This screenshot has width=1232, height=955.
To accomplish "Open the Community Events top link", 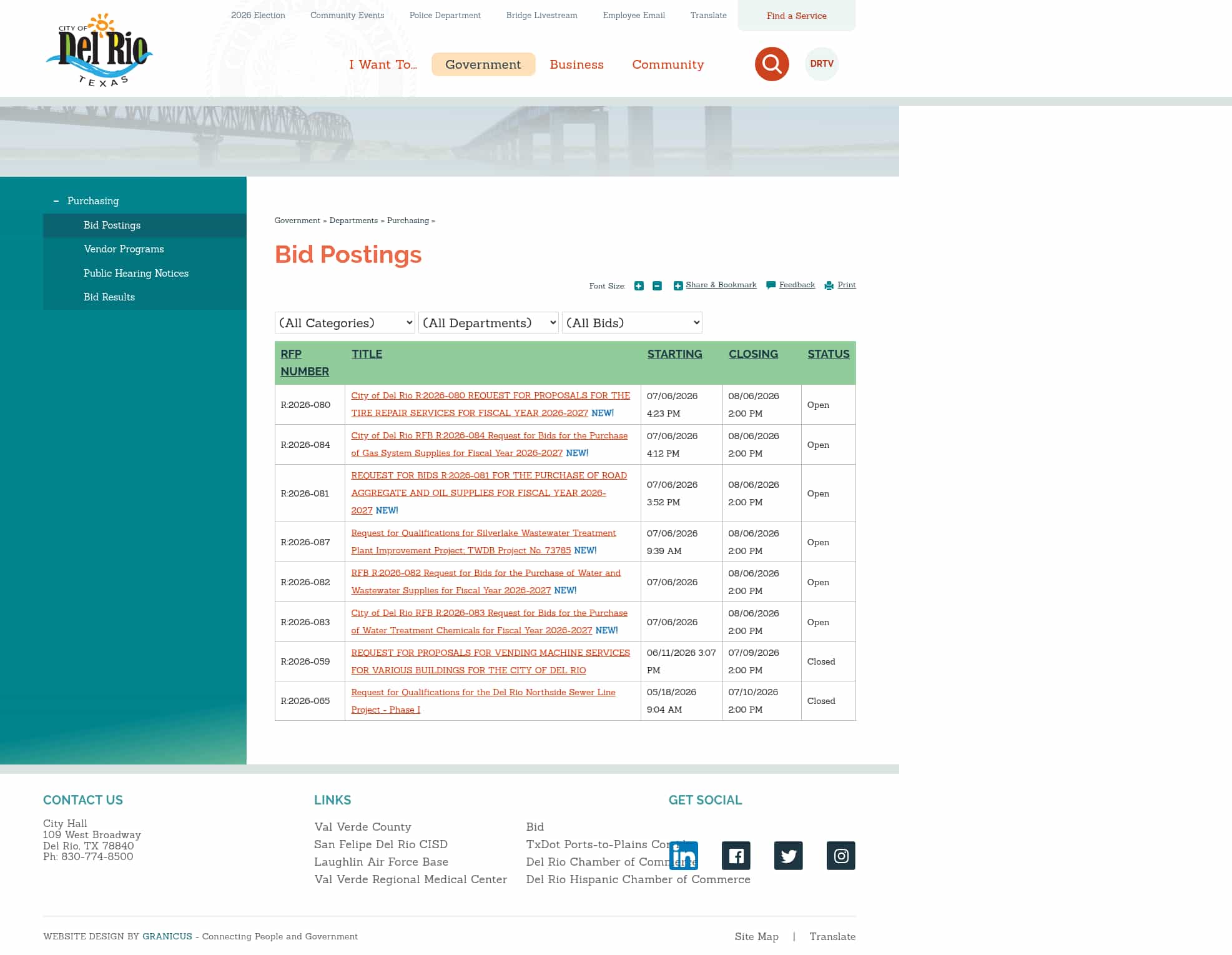I will (x=347, y=15).
